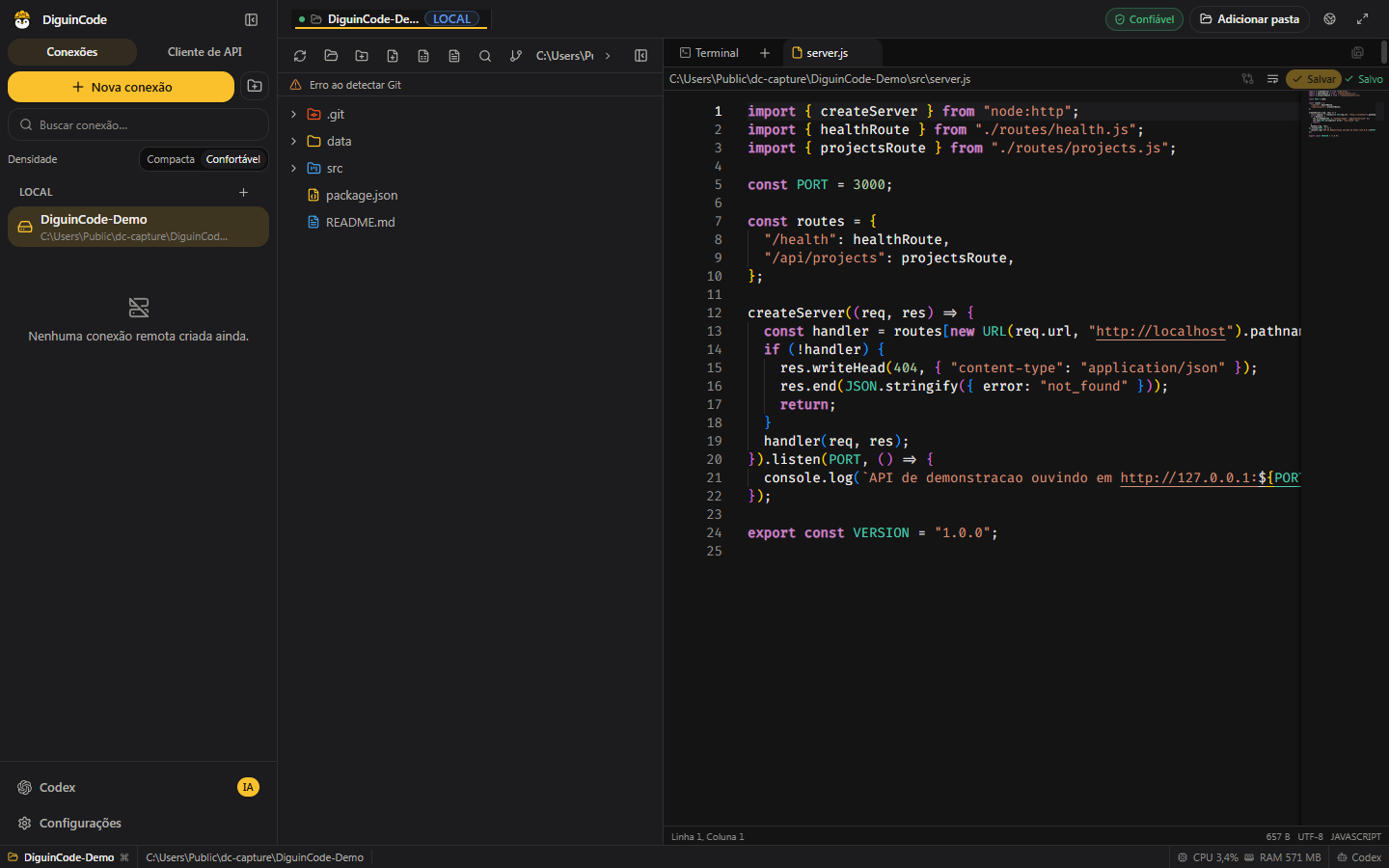Screen dimensions: 1389x868
Task: Click the Nova conexão button
Action: coord(121,87)
